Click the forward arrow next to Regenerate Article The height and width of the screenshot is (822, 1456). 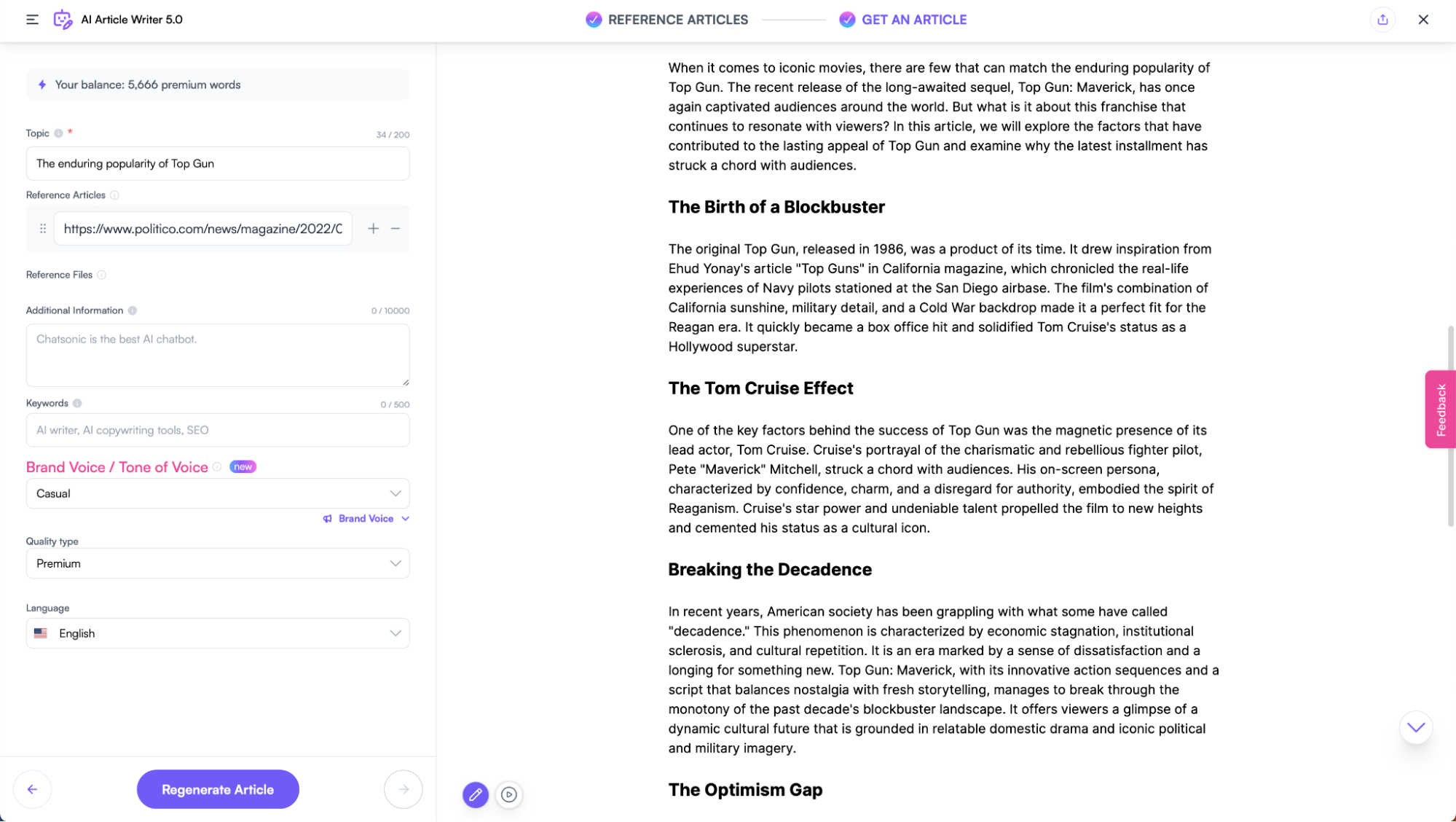tap(403, 789)
